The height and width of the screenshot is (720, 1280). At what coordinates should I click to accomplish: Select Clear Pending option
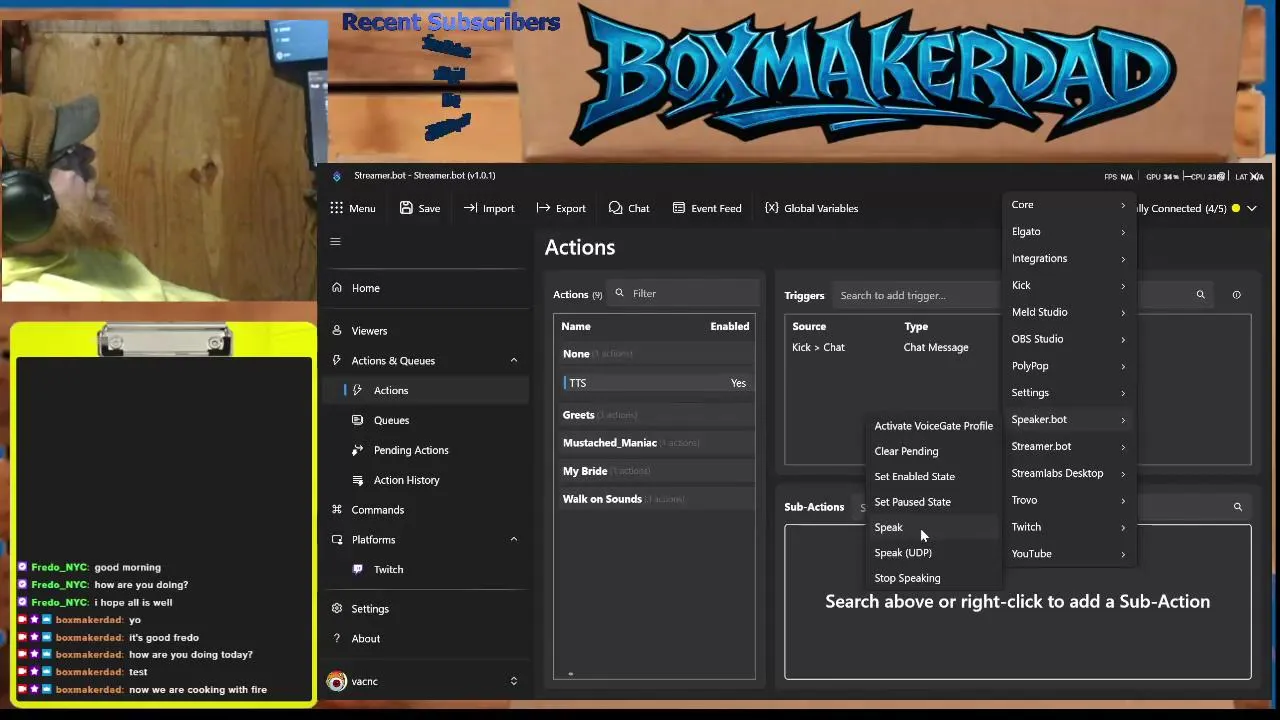pos(933,451)
